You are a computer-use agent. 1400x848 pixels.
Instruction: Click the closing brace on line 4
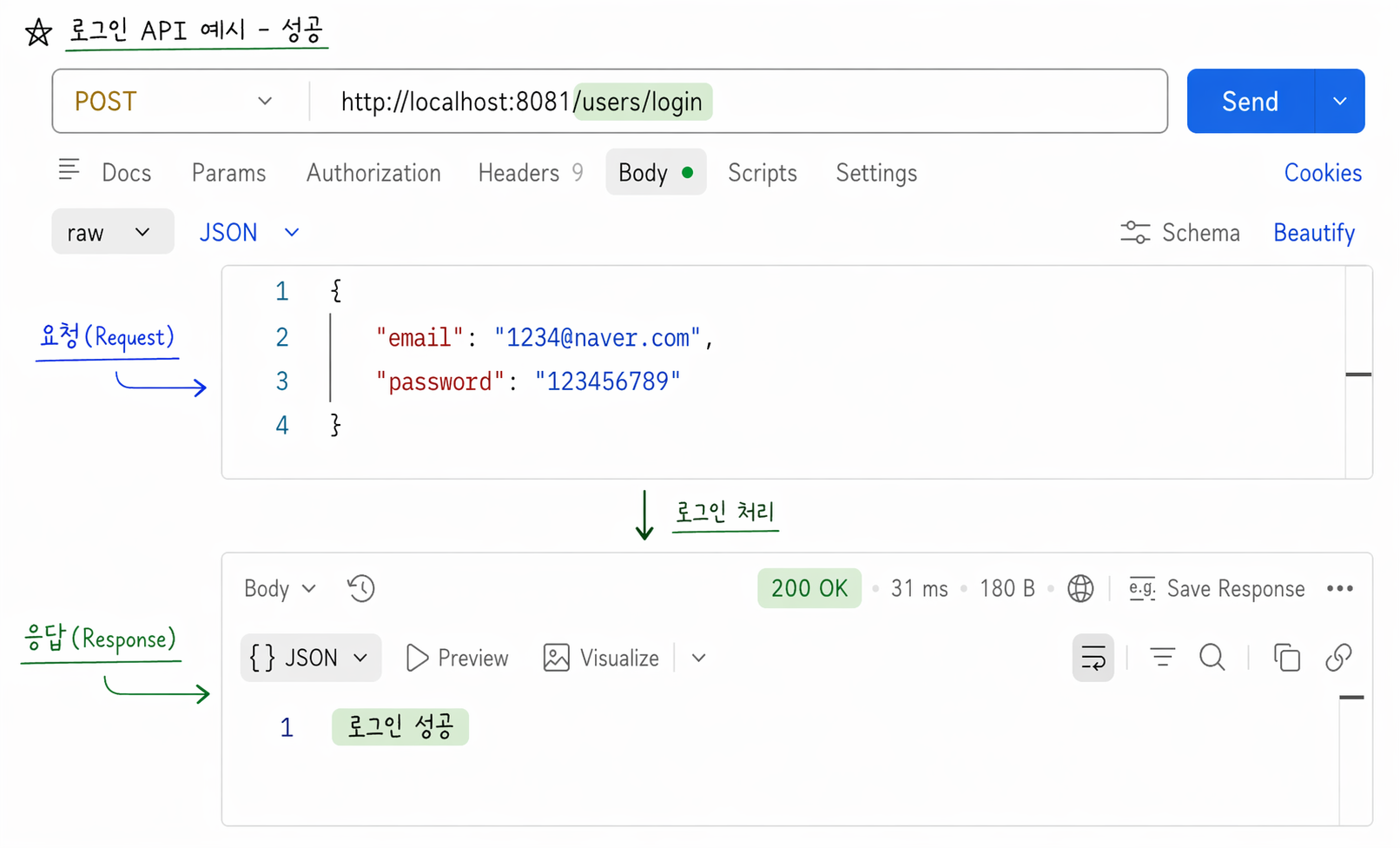(336, 425)
